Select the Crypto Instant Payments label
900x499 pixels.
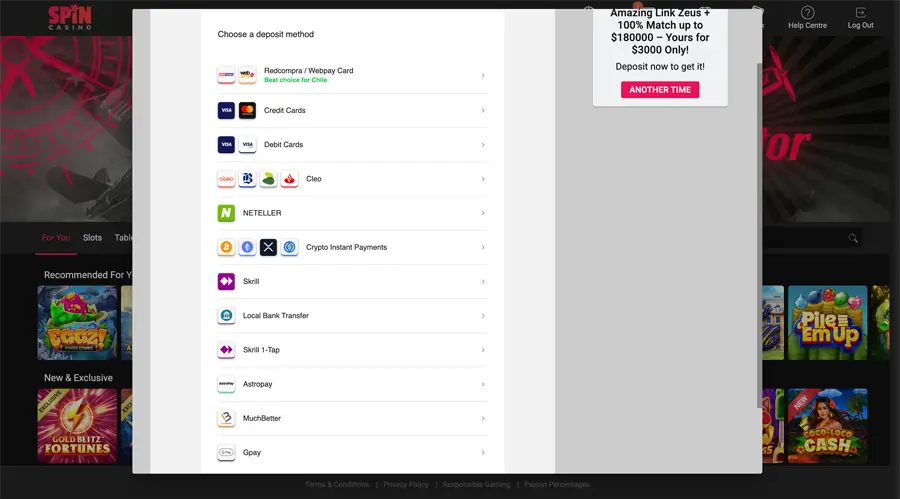347,247
